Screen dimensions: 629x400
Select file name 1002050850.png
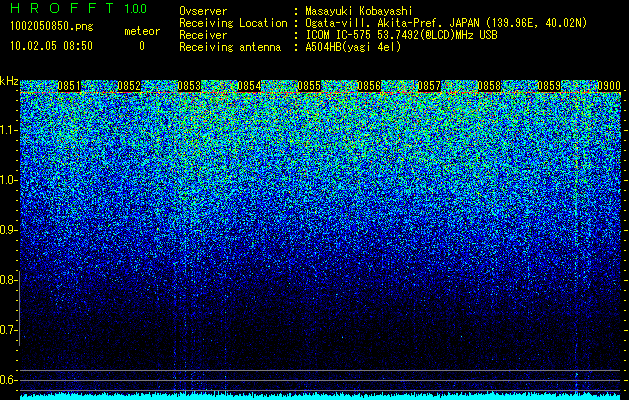point(51,27)
